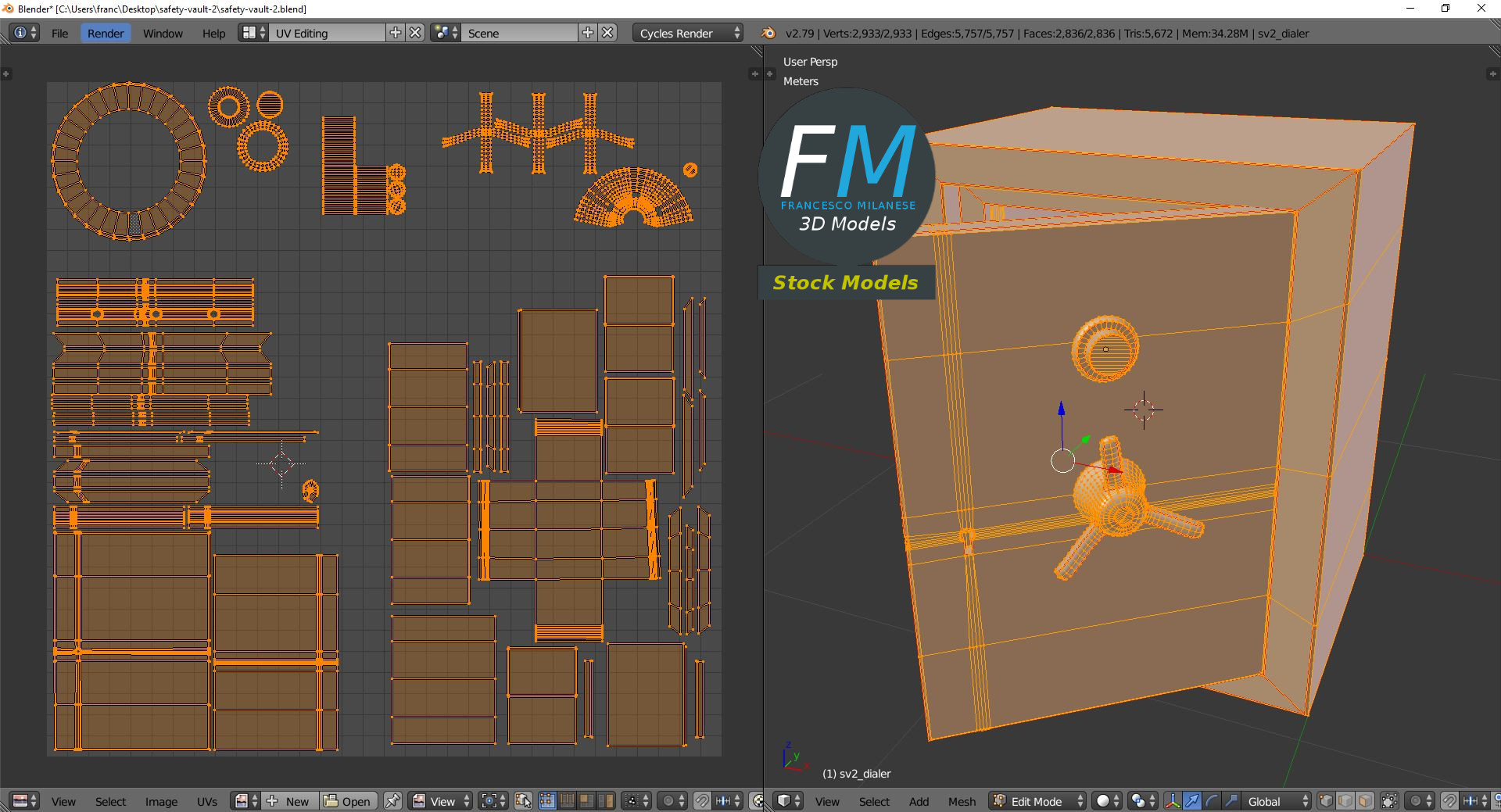Pin the image in the UV editor

click(x=392, y=801)
